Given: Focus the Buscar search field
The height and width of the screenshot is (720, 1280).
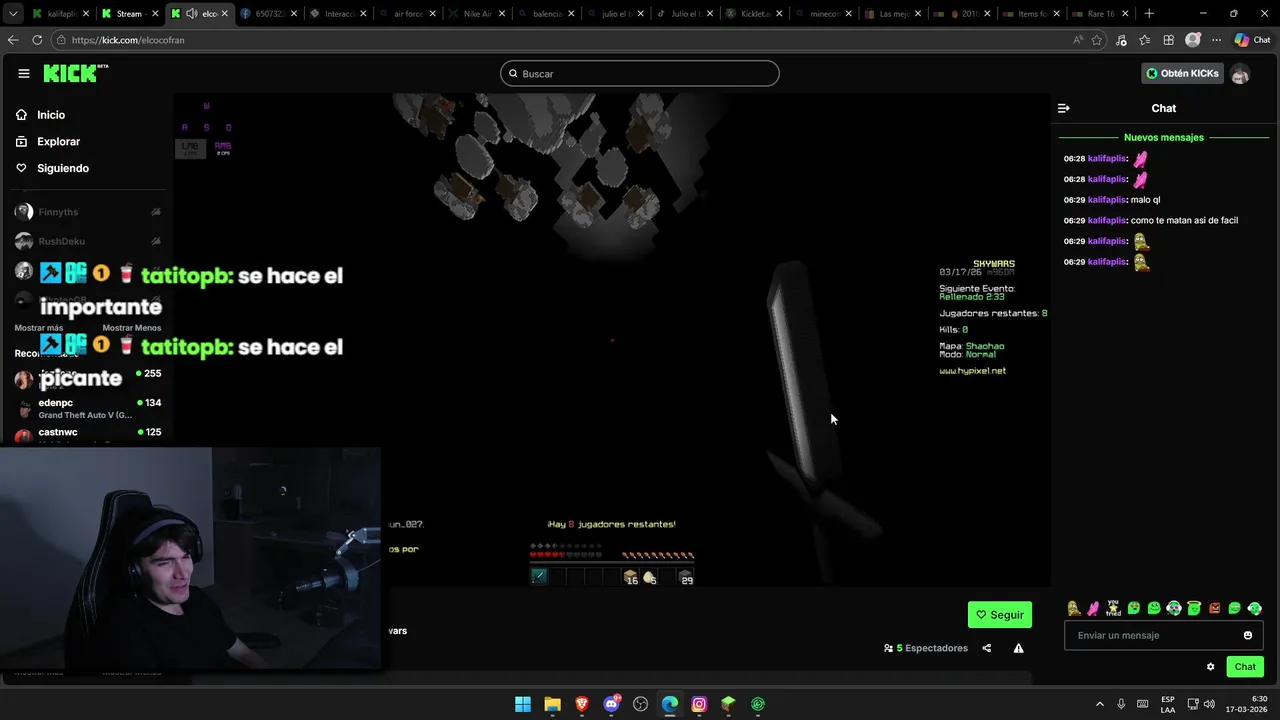Looking at the screenshot, I should (x=640, y=73).
